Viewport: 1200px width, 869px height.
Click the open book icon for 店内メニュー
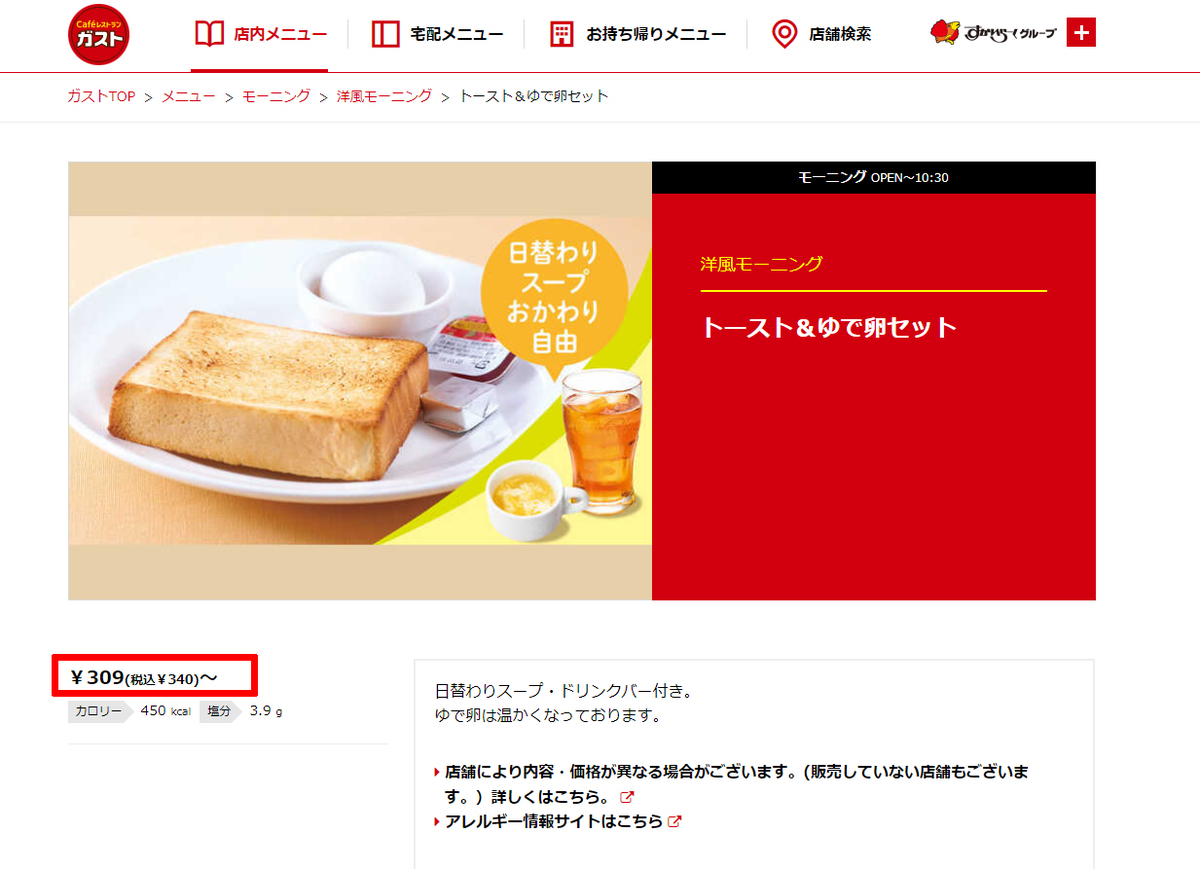pos(210,34)
